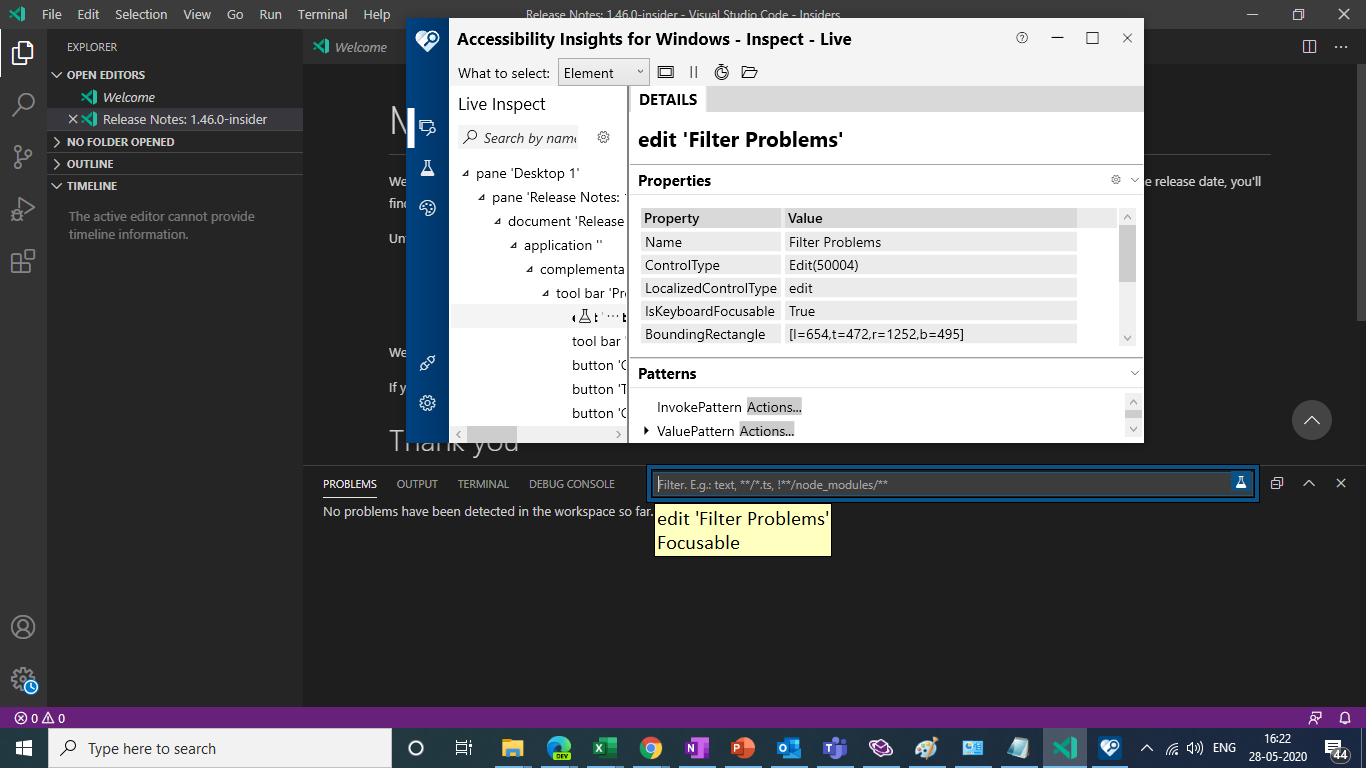Select the Tests tool in Accessibility Insights sidebar
This screenshot has width=1366, height=768.
427,167
